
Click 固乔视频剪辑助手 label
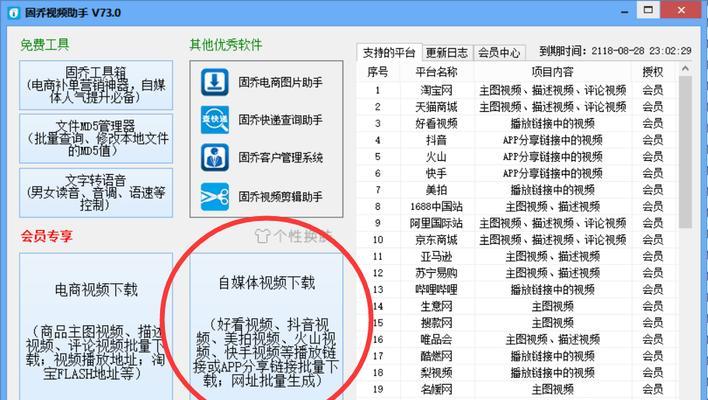coord(280,196)
